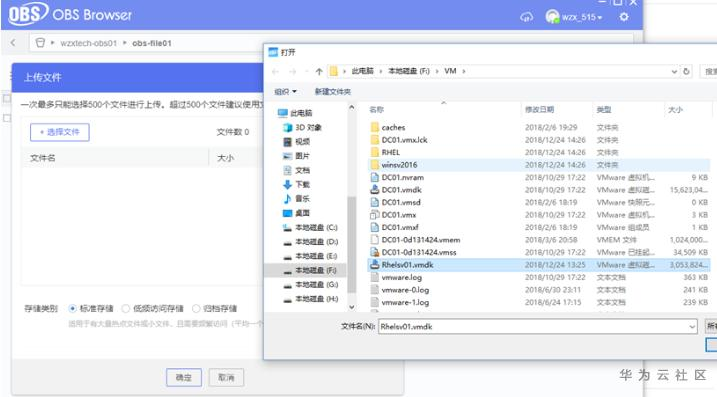
Task: Select 本地磁盘 (D:) drive
Action: click(x=310, y=241)
